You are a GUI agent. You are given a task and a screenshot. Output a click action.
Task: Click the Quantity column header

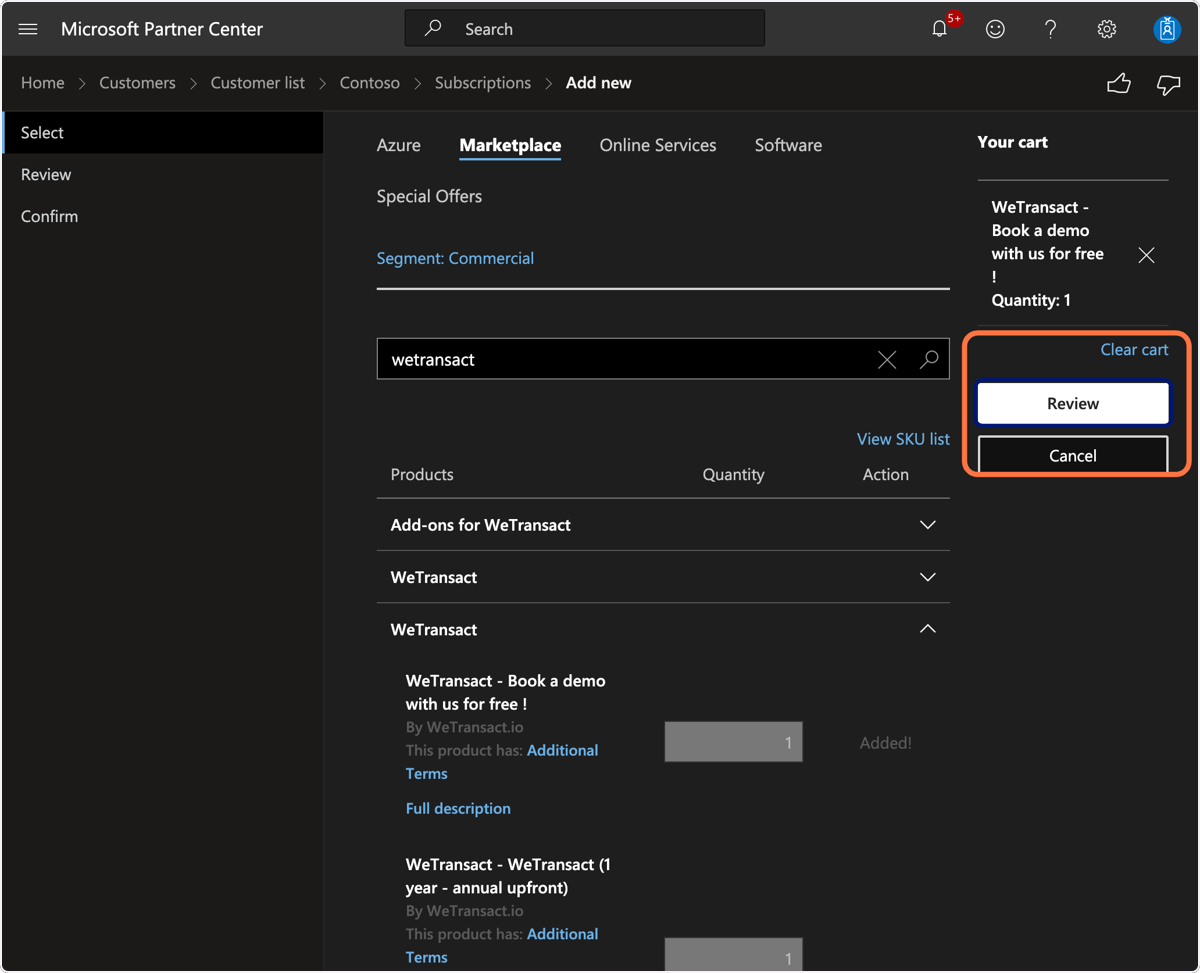tap(733, 474)
